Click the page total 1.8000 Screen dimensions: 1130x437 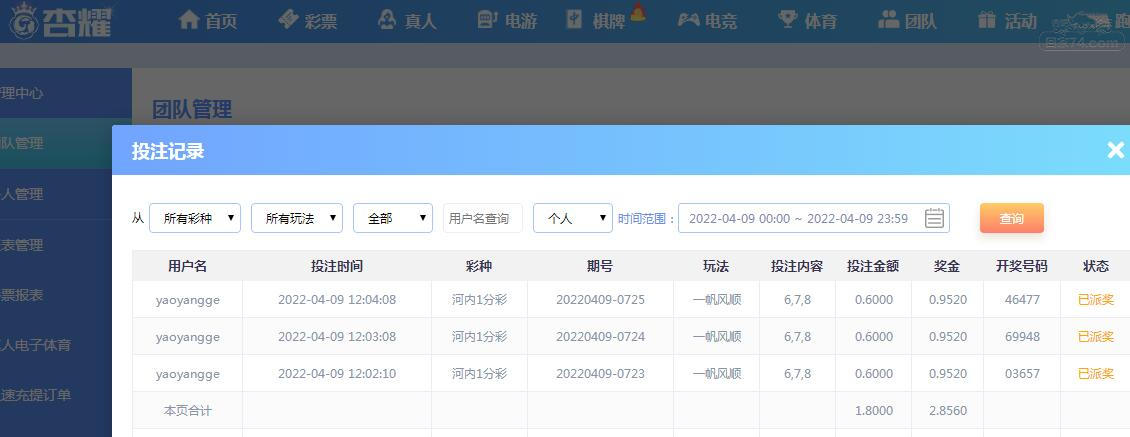(x=873, y=411)
